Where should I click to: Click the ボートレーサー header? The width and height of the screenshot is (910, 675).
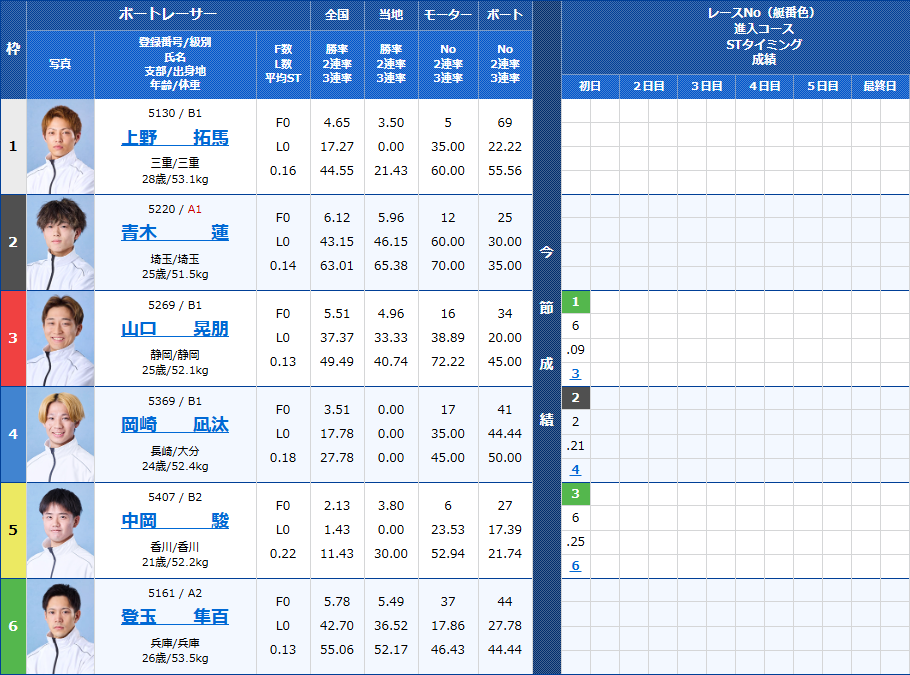tap(168, 15)
